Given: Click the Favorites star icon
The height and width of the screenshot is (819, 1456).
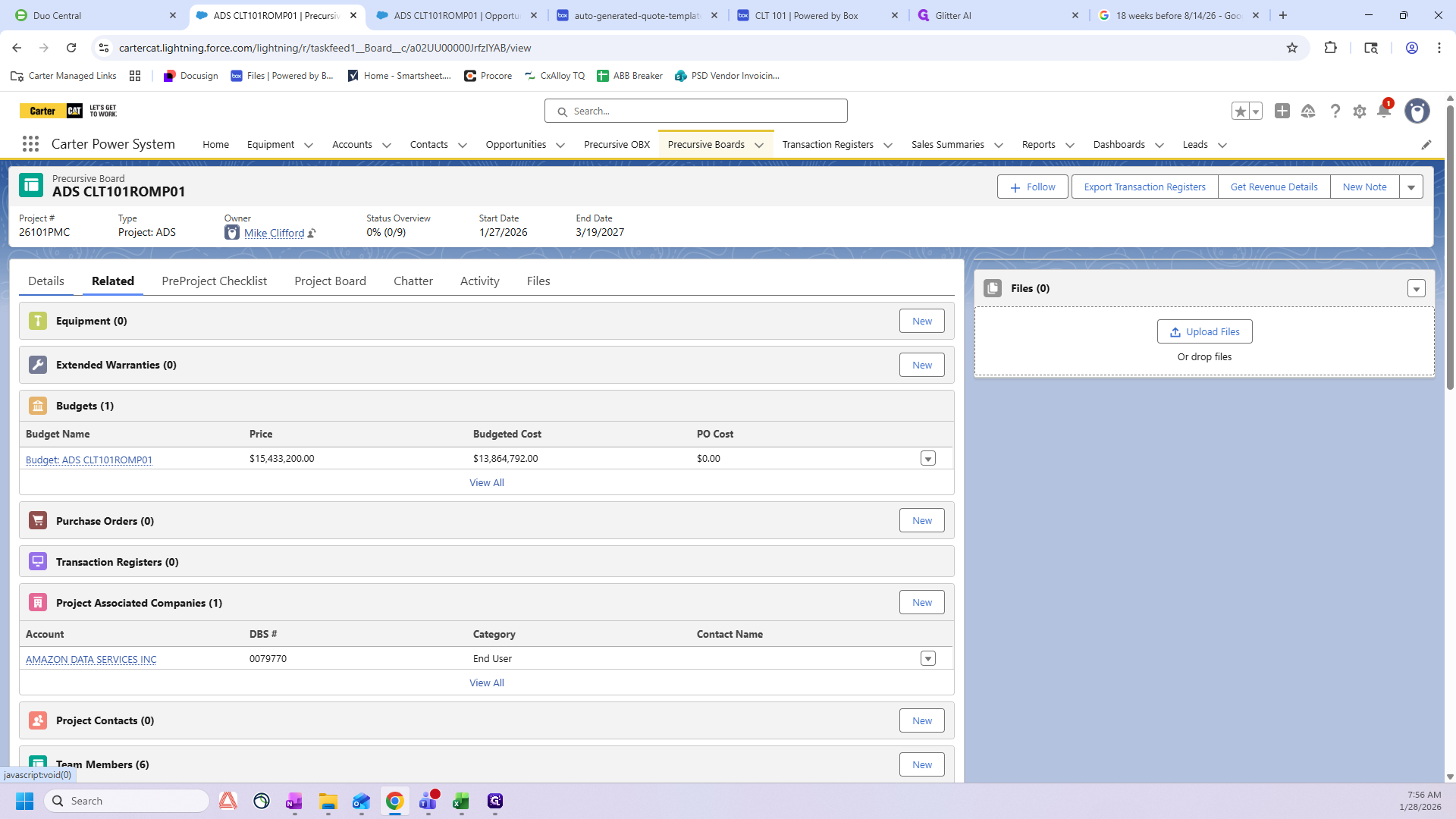Looking at the screenshot, I should pos(1240,111).
